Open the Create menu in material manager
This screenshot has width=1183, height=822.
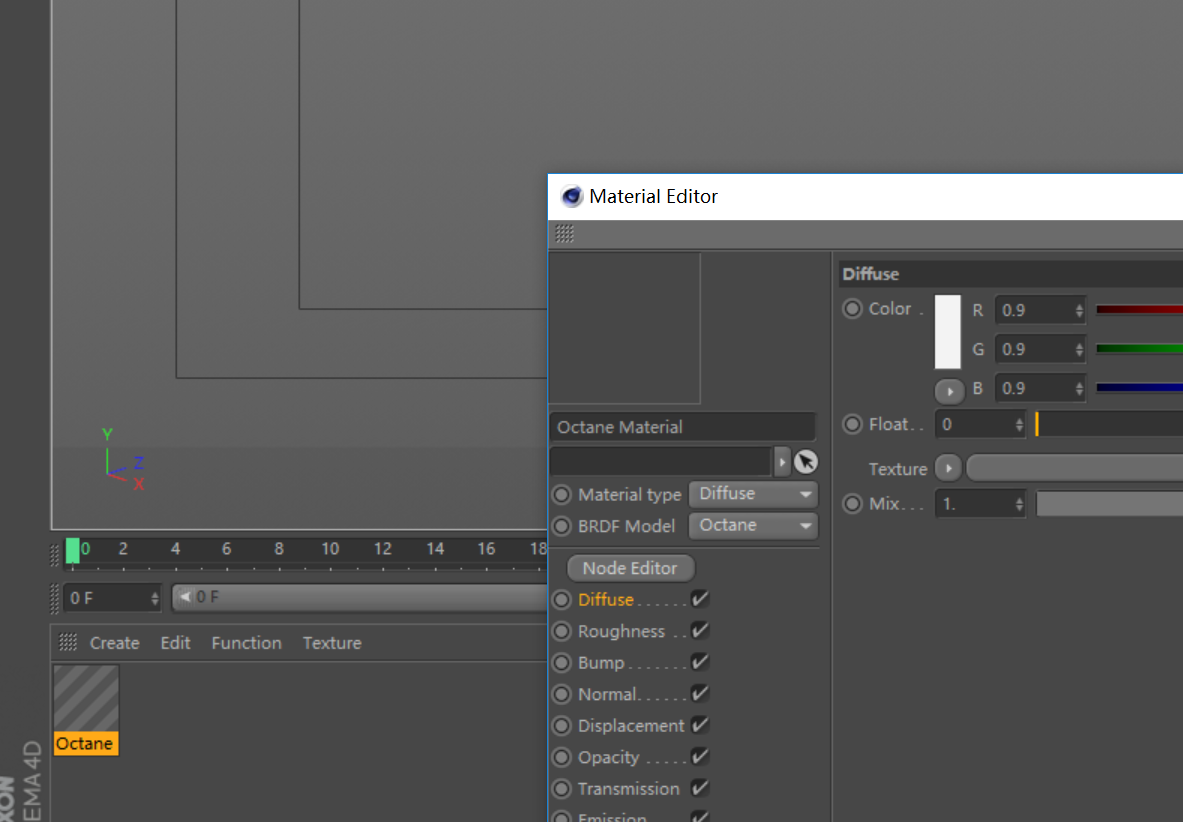(115, 643)
